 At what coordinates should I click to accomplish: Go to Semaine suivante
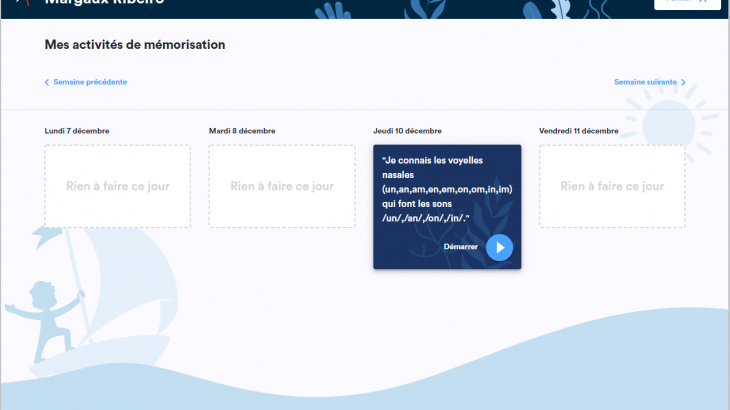pos(645,82)
